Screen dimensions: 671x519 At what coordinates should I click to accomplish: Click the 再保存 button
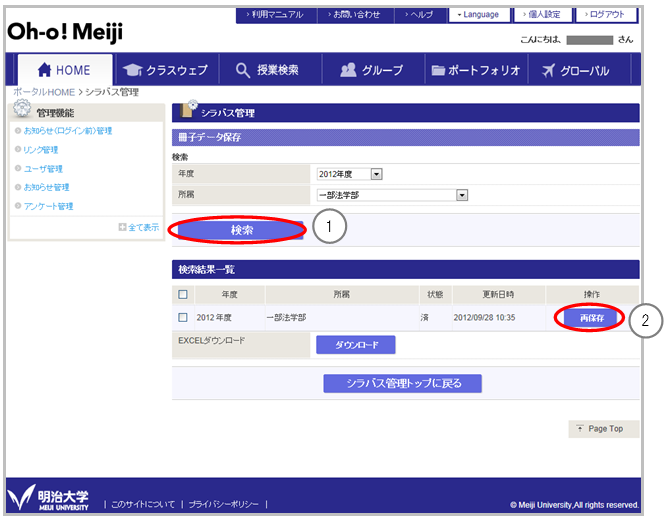pyautogui.click(x=591, y=318)
